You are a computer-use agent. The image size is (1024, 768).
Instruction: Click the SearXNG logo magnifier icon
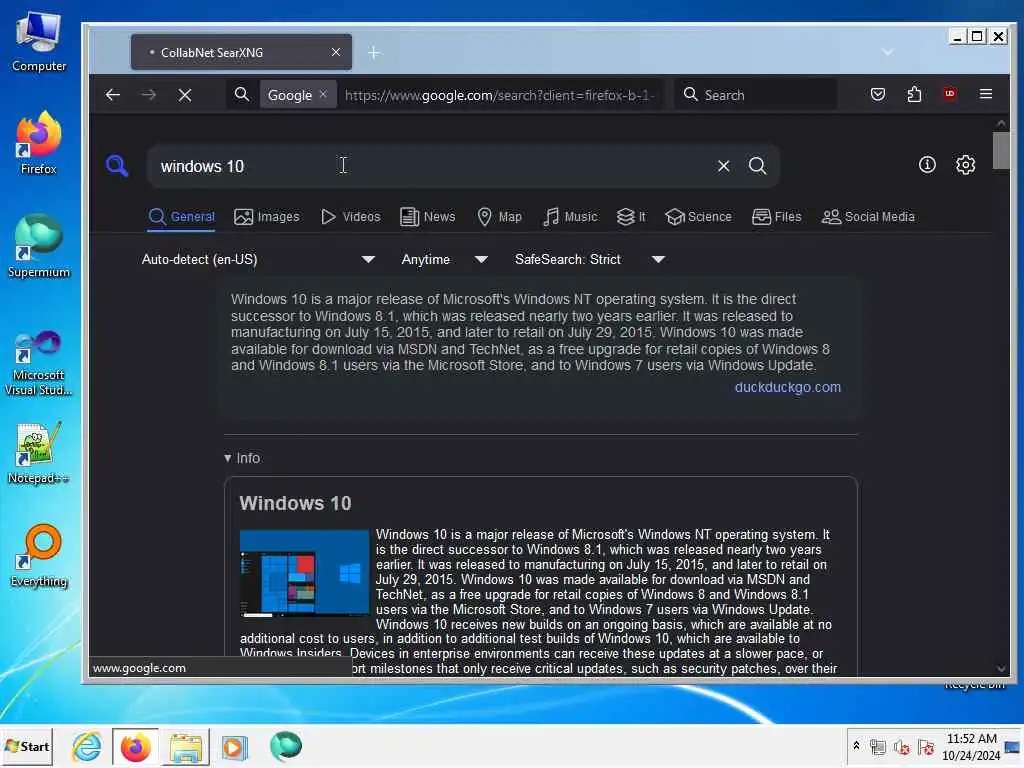pyautogui.click(x=117, y=165)
